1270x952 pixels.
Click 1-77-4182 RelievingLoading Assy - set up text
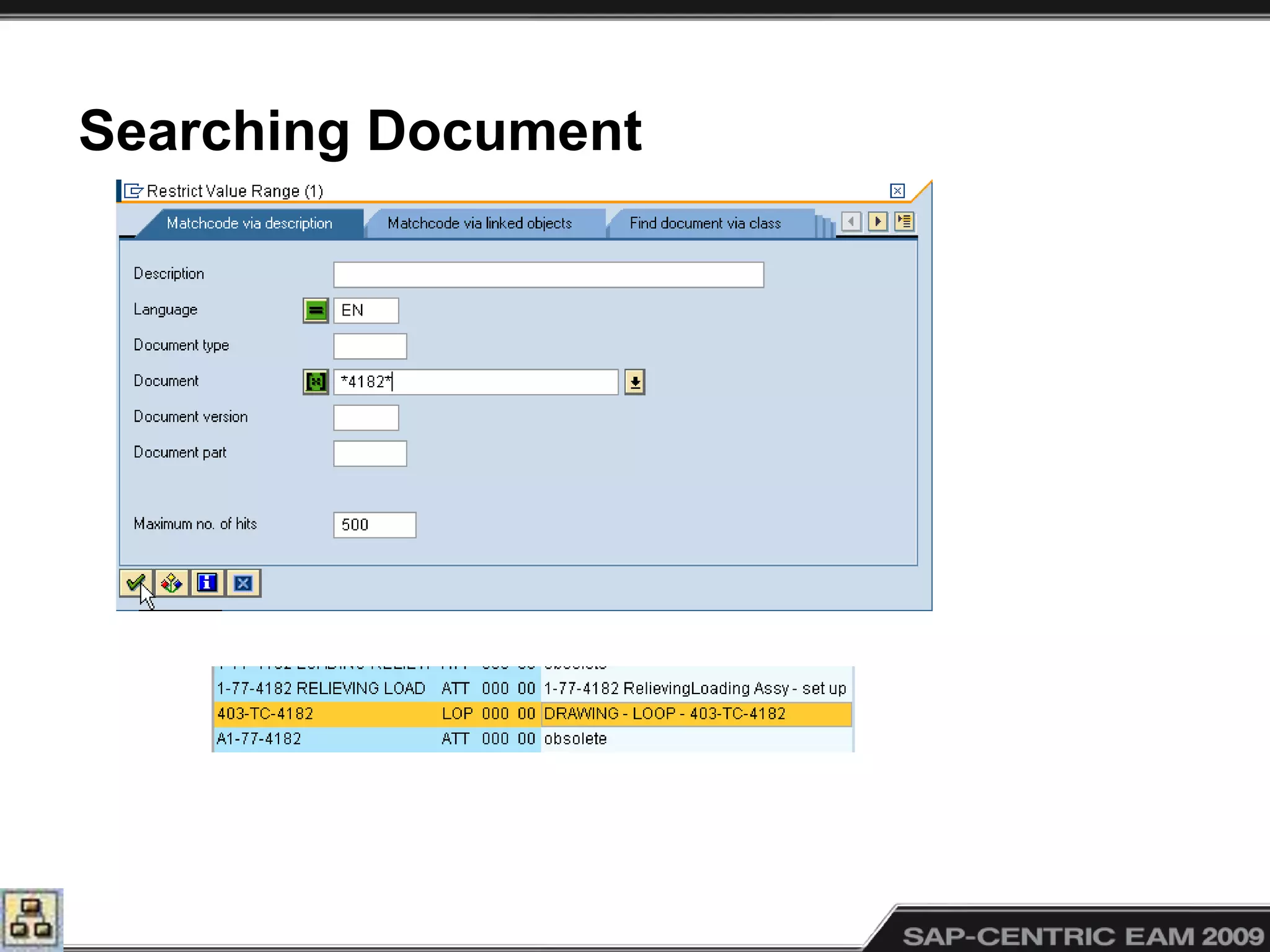(695, 689)
